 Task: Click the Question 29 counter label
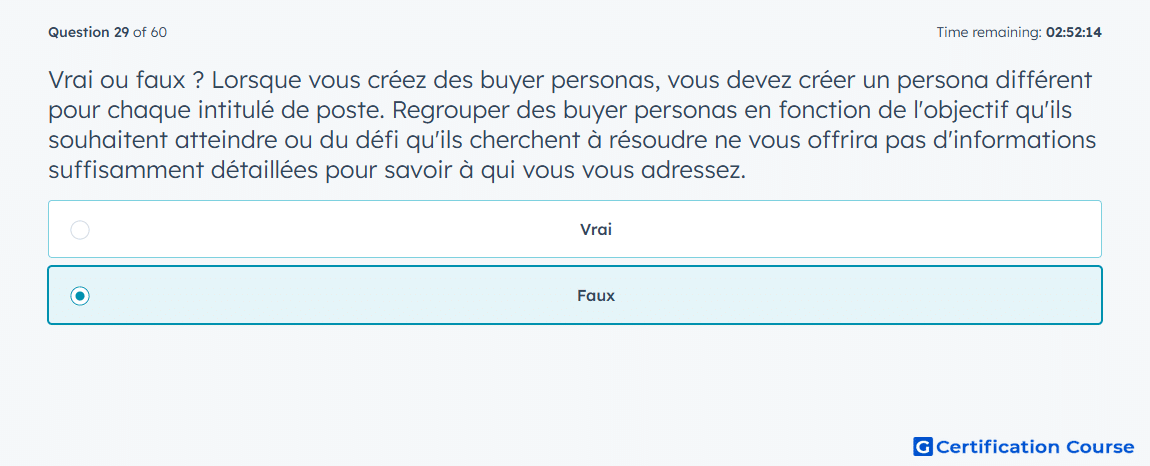89,32
